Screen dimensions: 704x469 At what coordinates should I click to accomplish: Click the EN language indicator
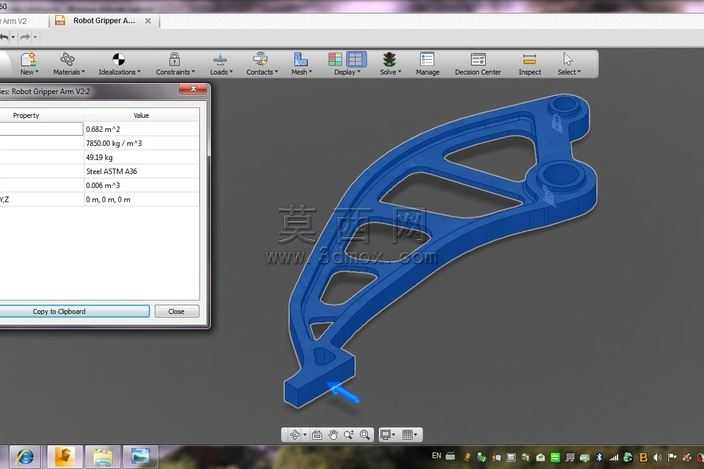pyautogui.click(x=436, y=456)
